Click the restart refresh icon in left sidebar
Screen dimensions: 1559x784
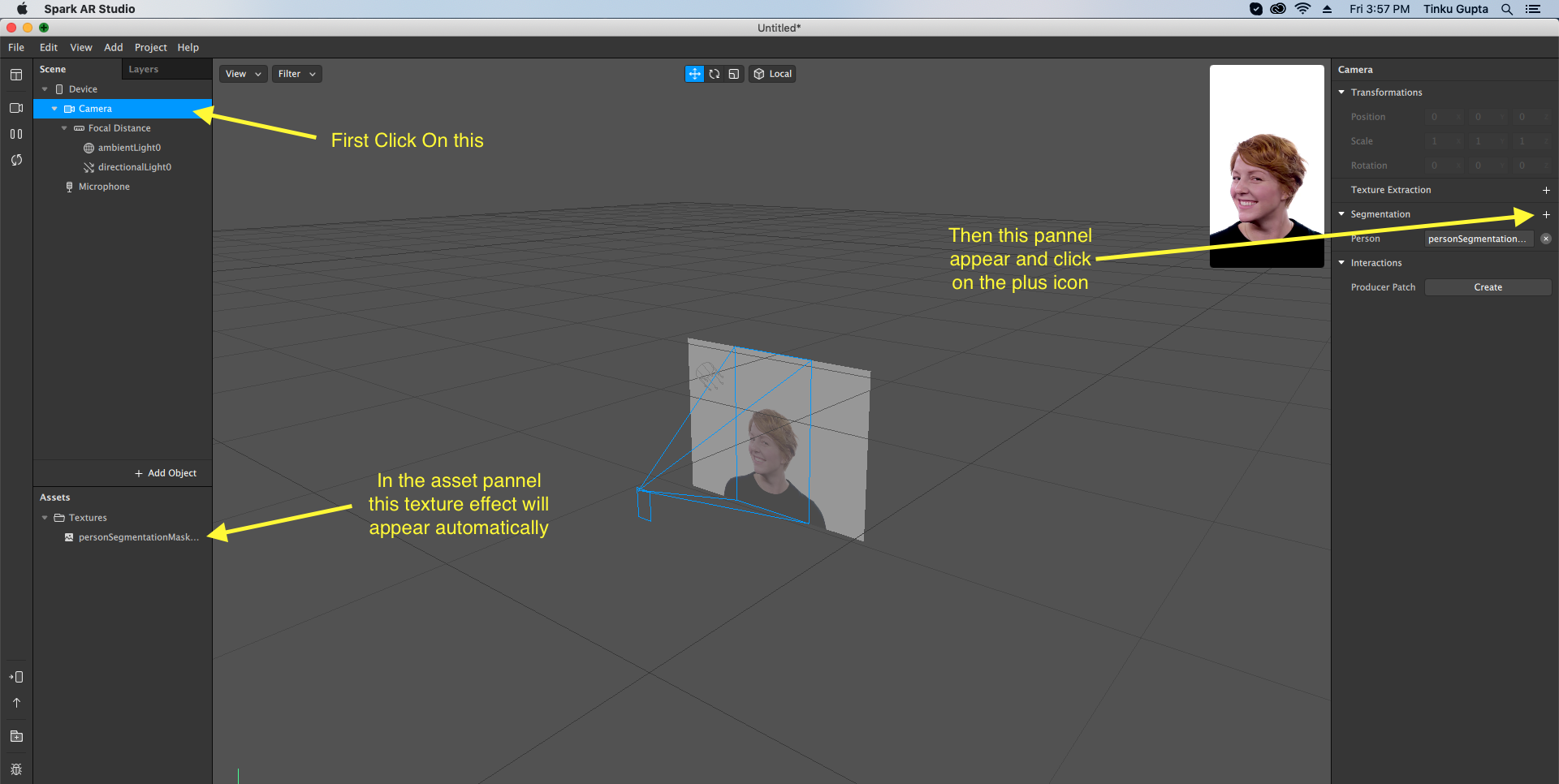(16, 160)
